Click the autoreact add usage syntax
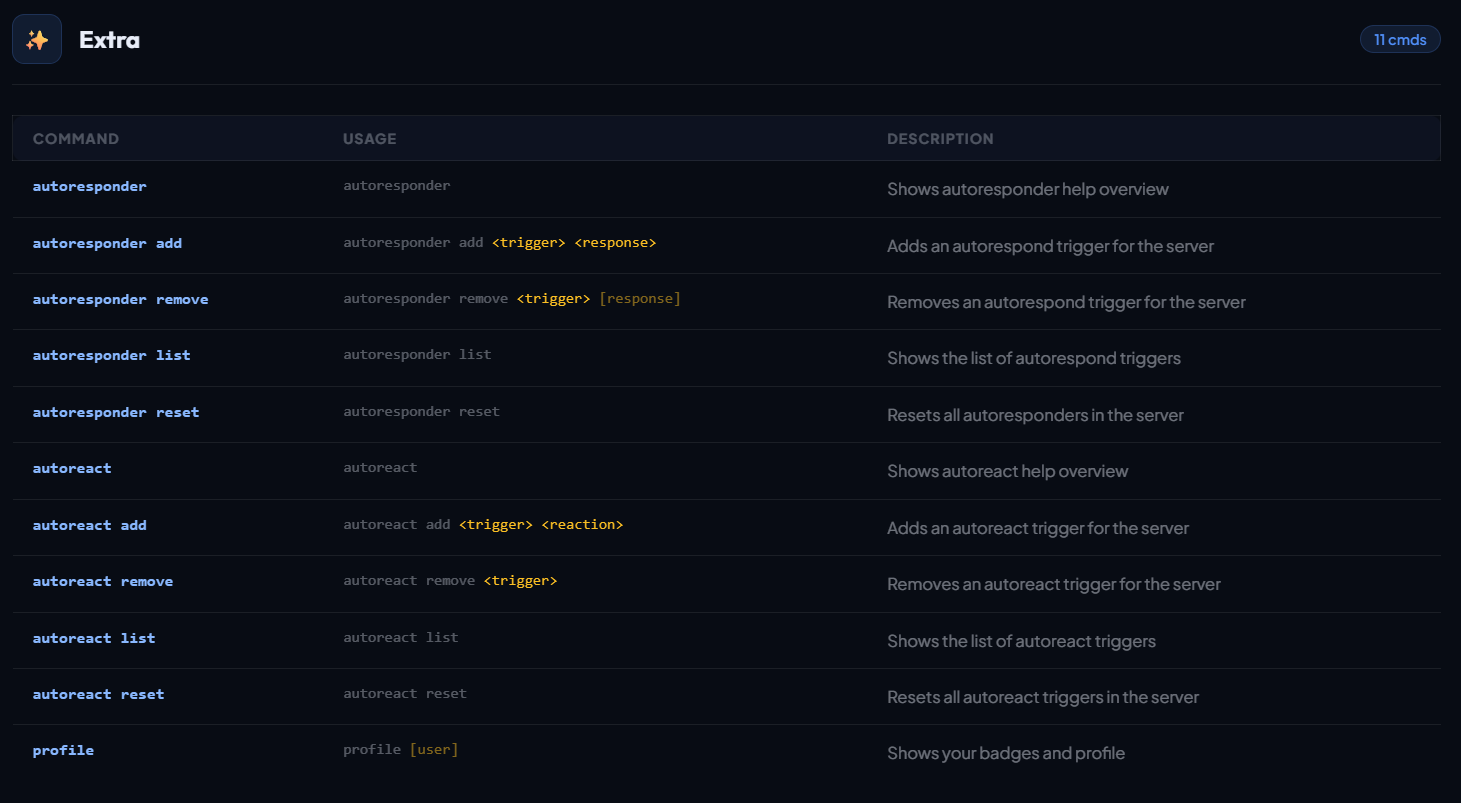This screenshot has height=803, width=1461. (x=483, y=524)
